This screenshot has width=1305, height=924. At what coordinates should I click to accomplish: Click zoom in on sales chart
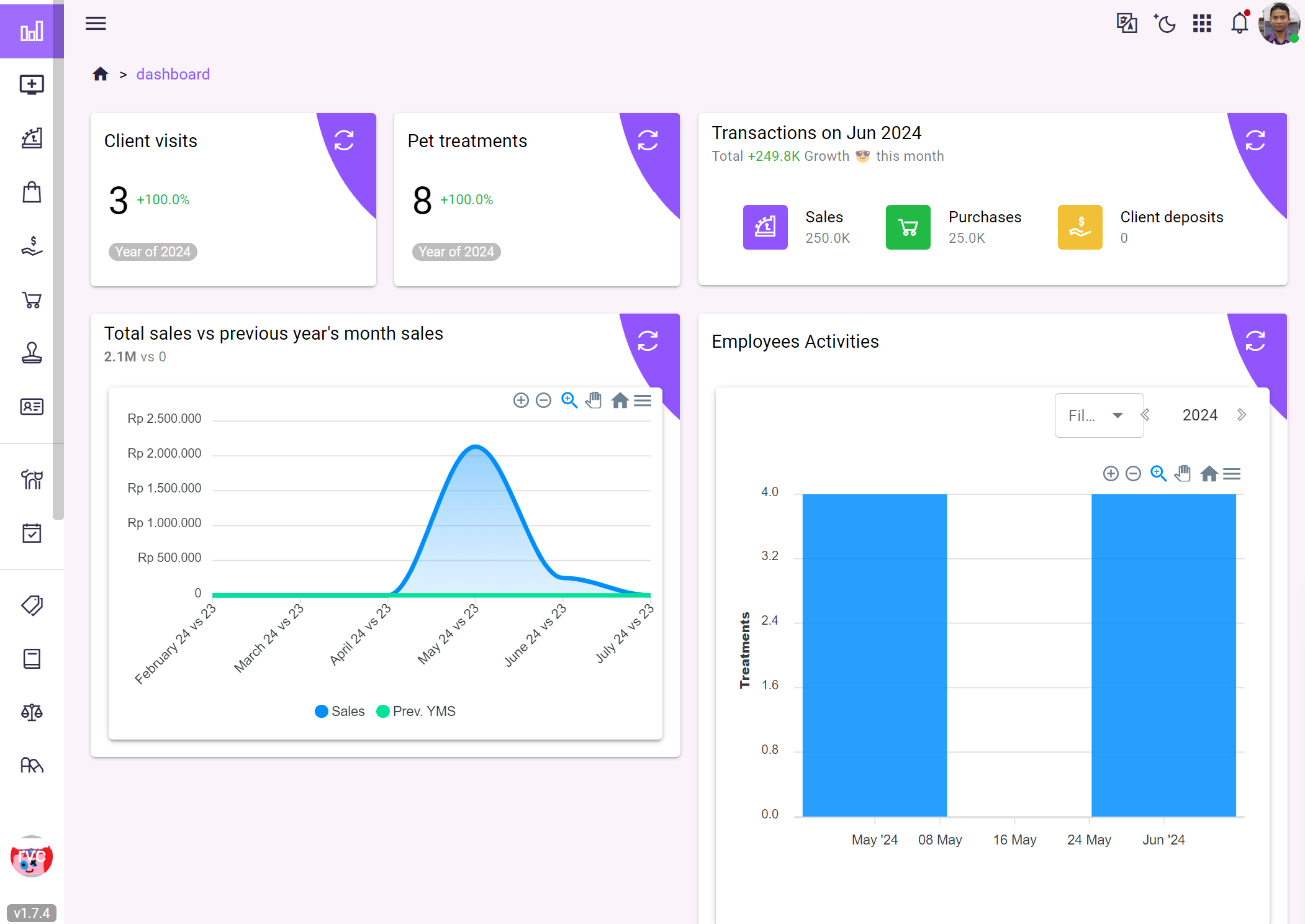click(x=521, y=401)
